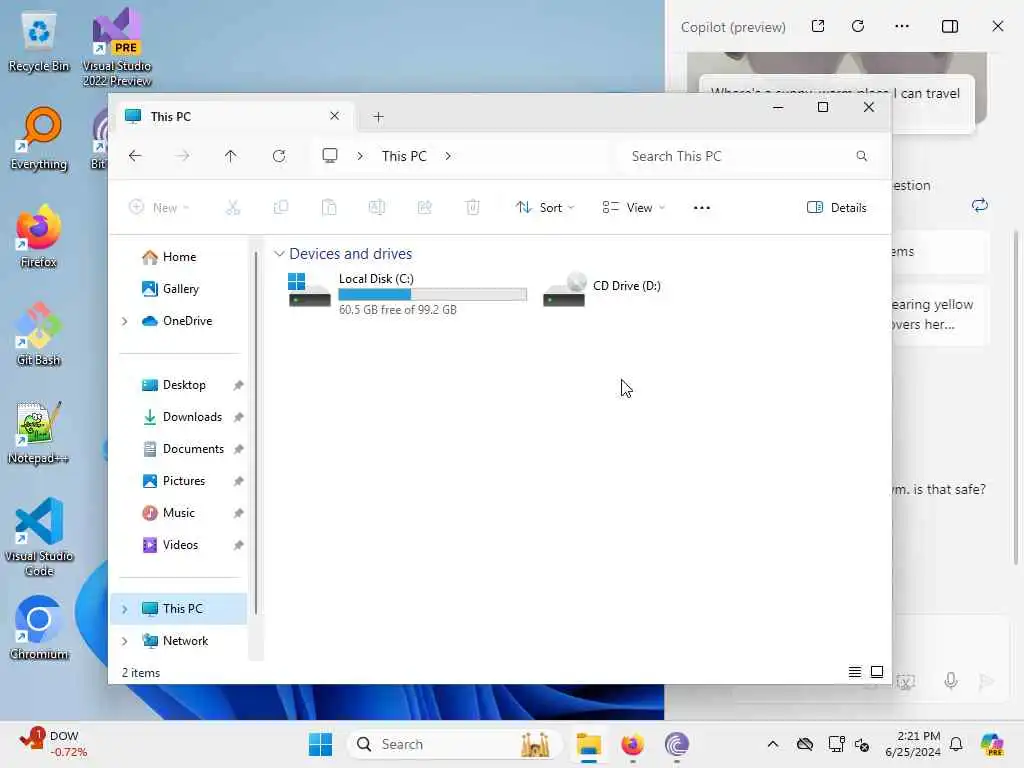This screenshot has height=768, width=1024.
Task: Click the Rename icon in File Explorer toolbar
Action: click(377, 208)
